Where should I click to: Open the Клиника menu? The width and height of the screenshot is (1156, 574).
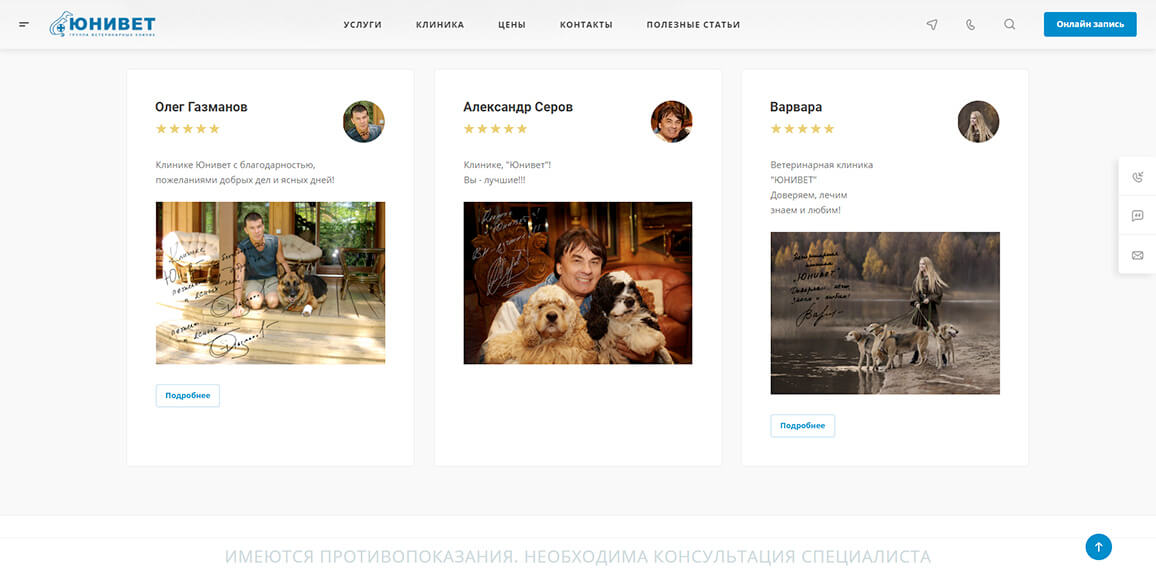(440, 25)
